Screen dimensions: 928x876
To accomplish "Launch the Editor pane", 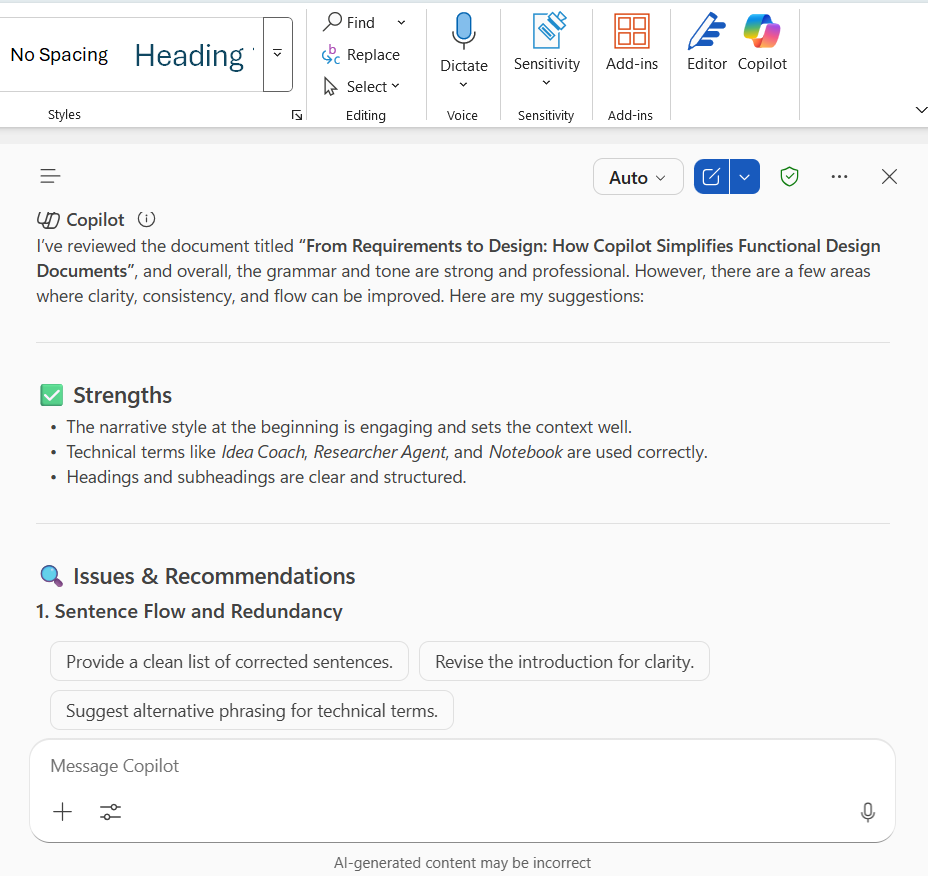I will (x=707, y=41).
